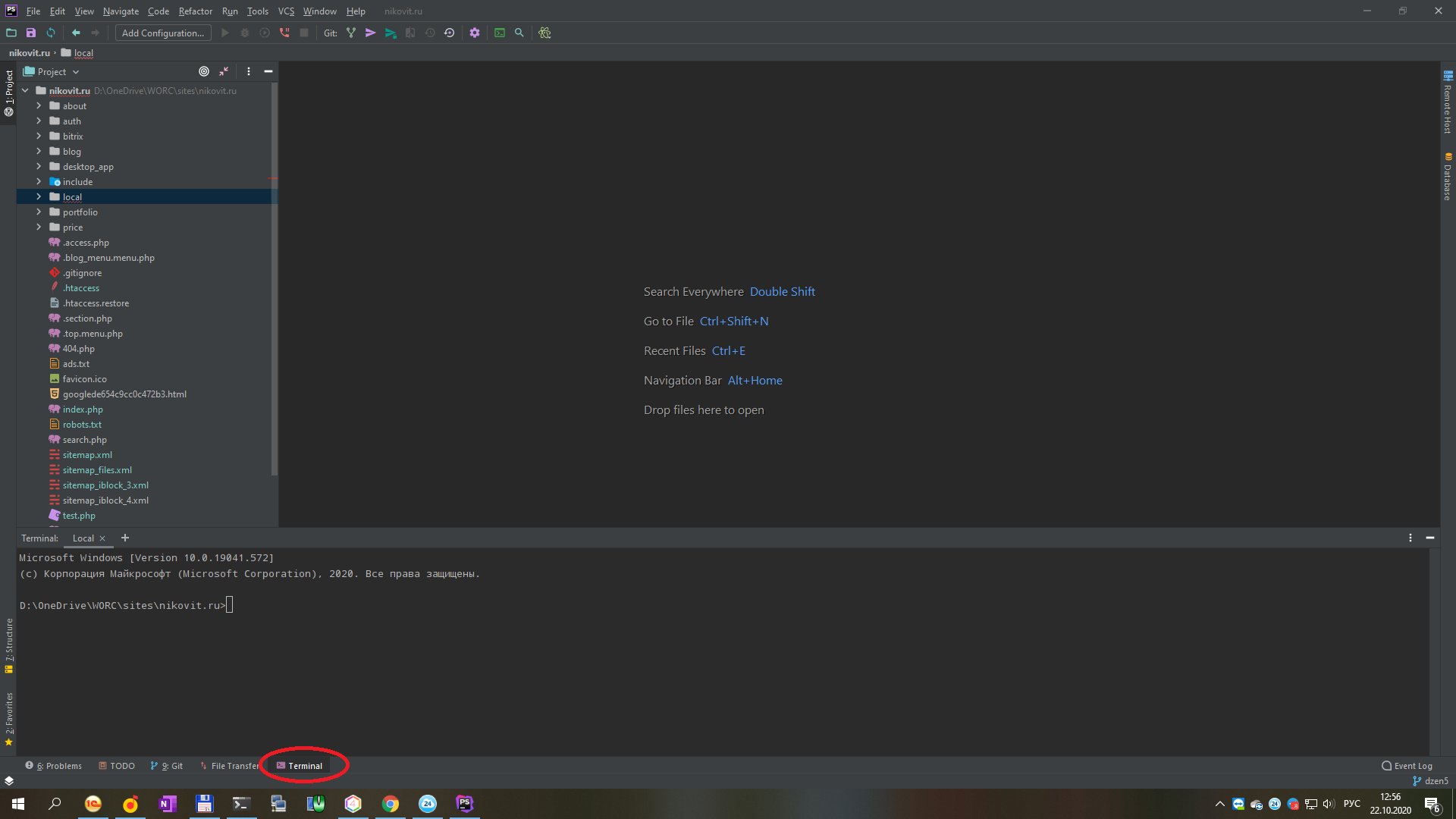Open the File menu
Image resolution: width=1456 pixels, height=819 pixels.
pos(33,11)
